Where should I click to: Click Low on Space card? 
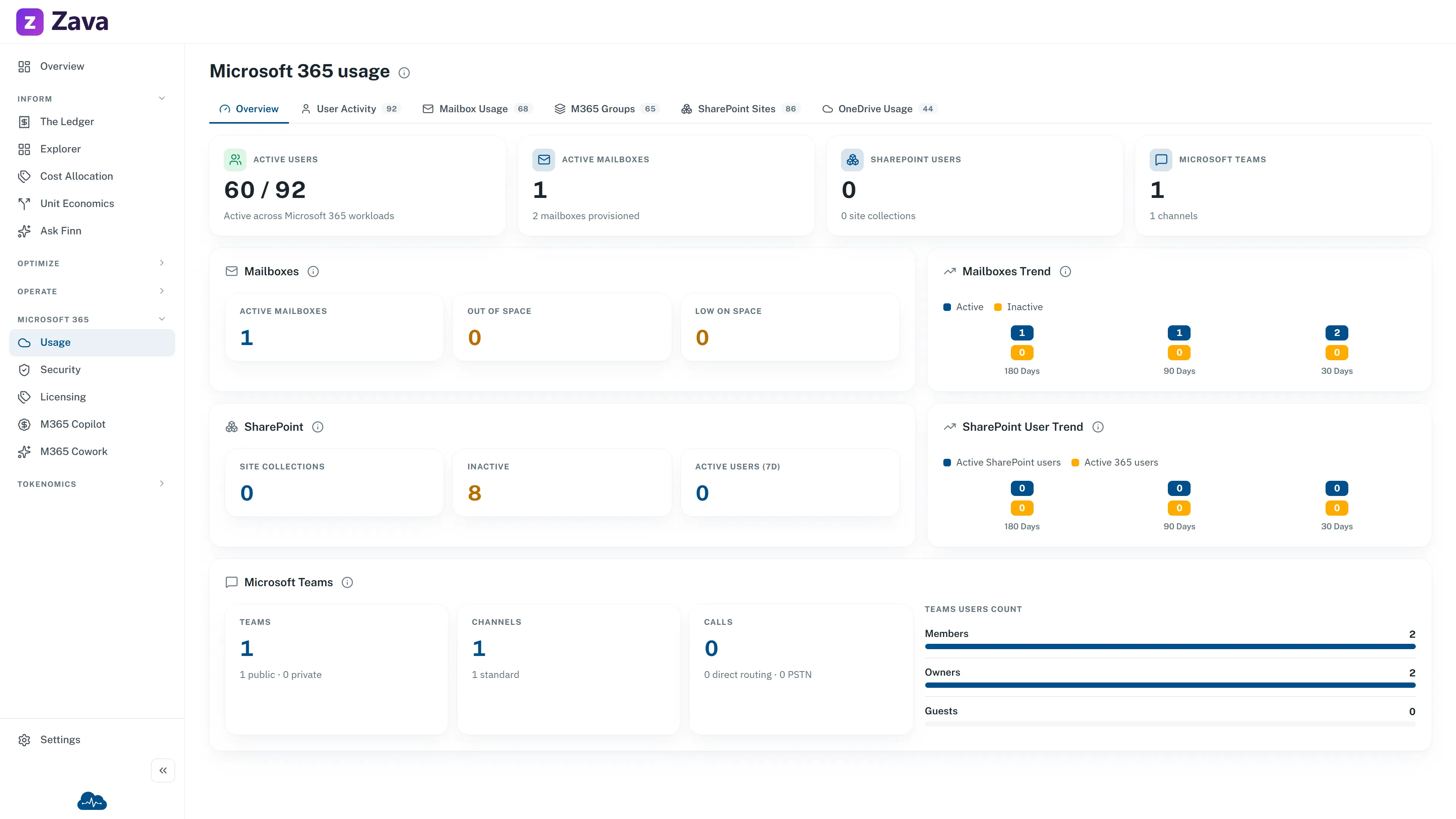(789, 327)
